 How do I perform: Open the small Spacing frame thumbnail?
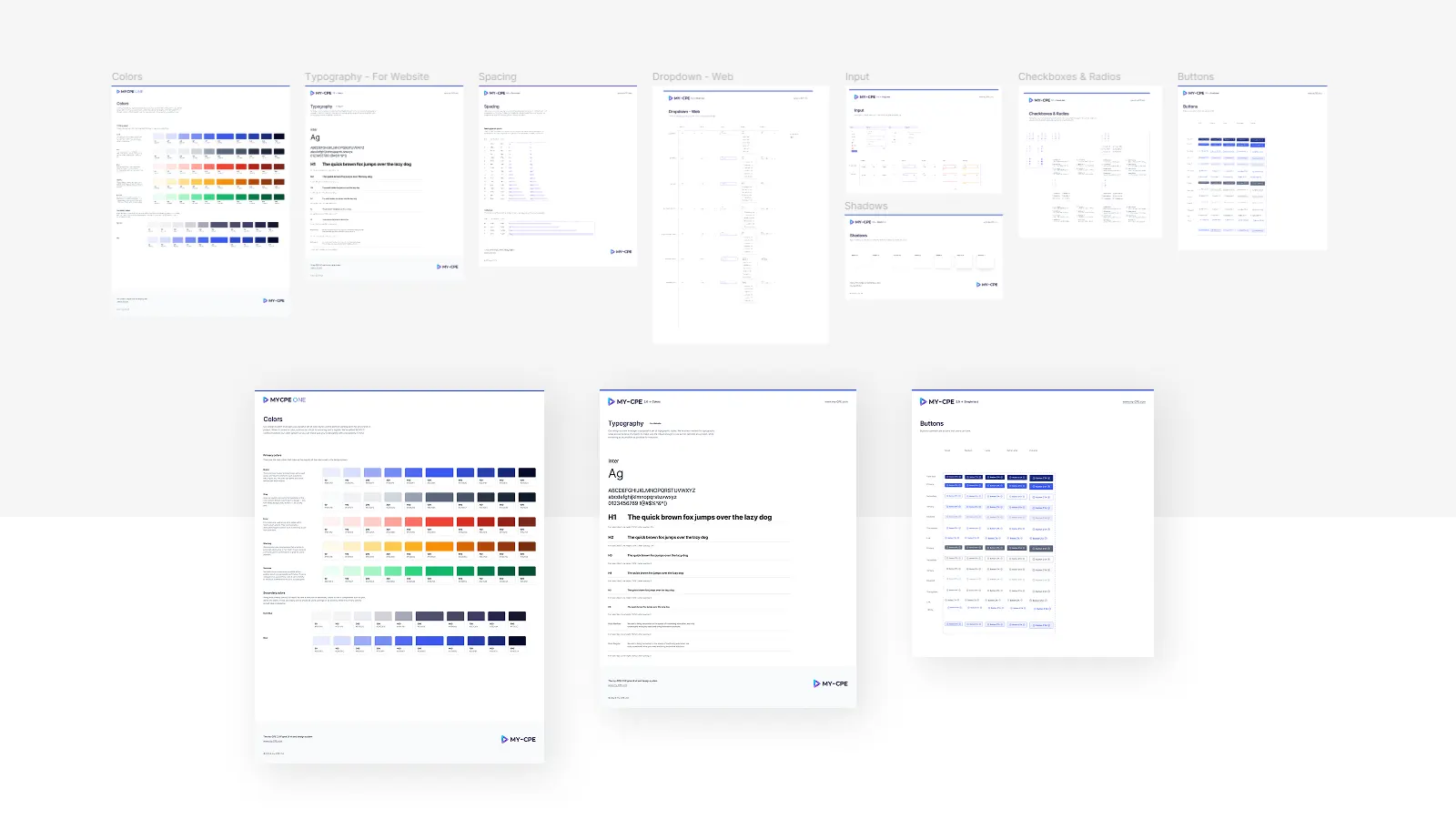(558, 177)
